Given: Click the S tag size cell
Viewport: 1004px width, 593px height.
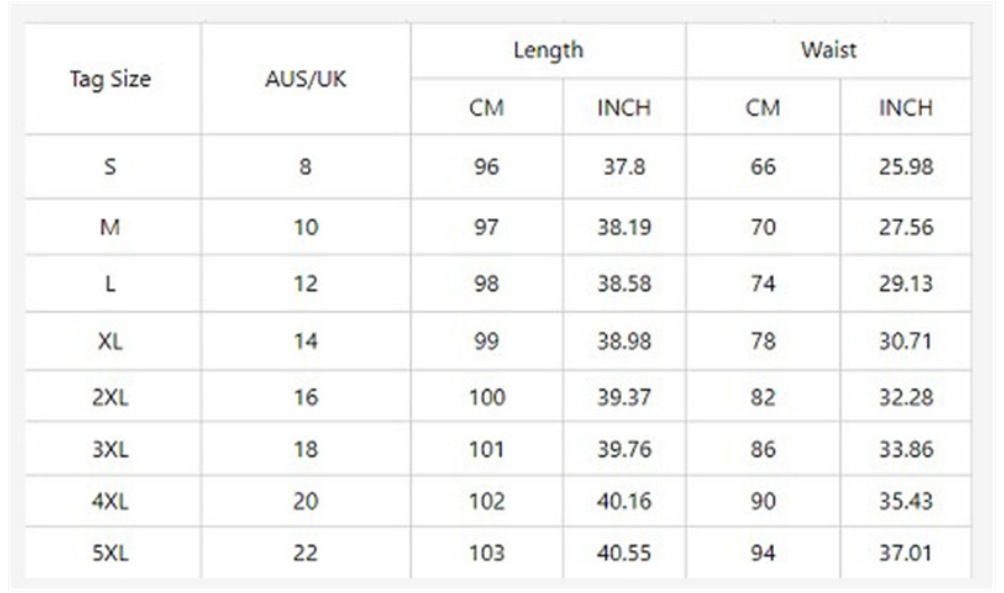Looking at the screenshot, I should pyautogui.click(x=110, y=167).
